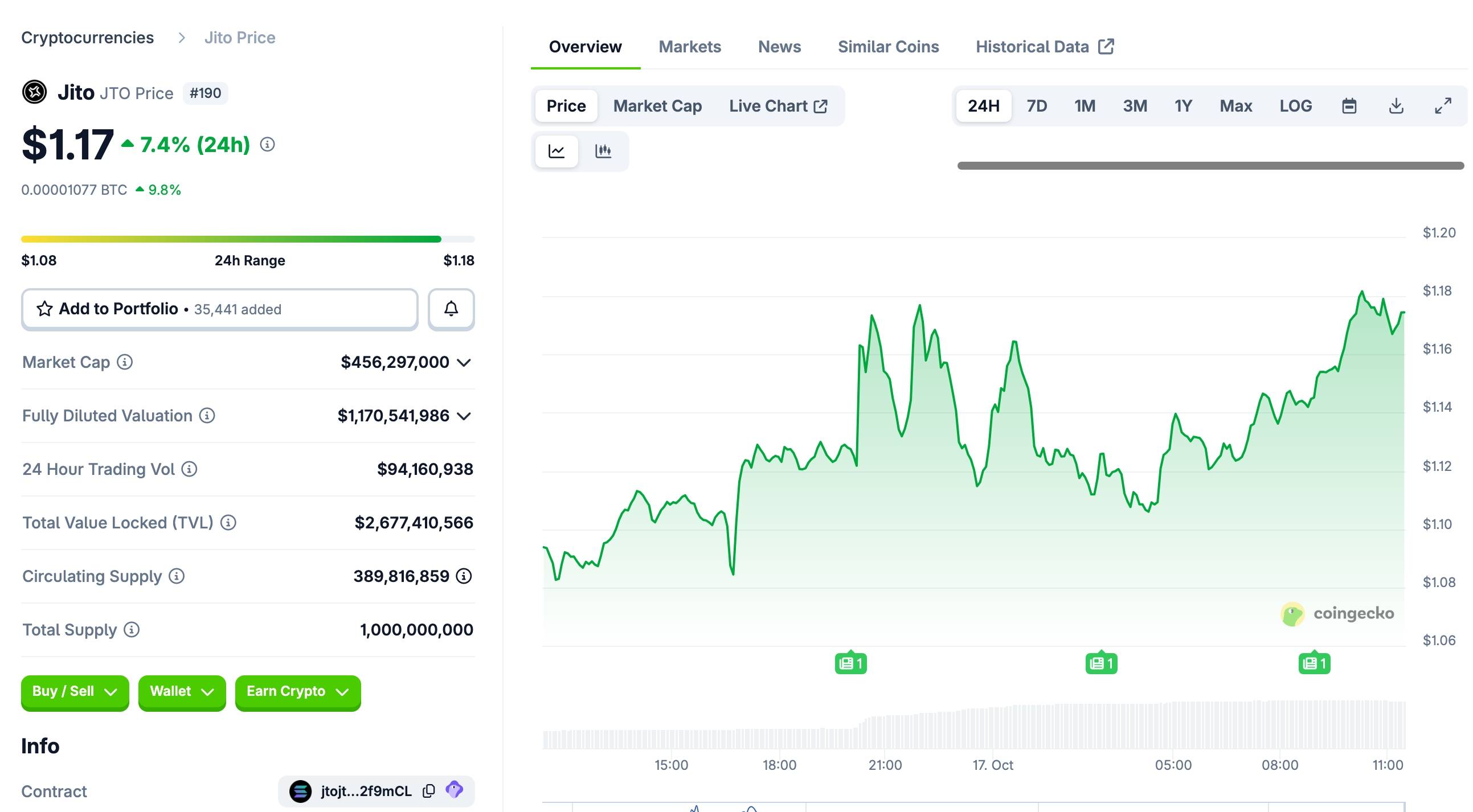This screenshot has width=1473, height=812.
Task: Select the line chart view icon
Action: click(557, 151)
